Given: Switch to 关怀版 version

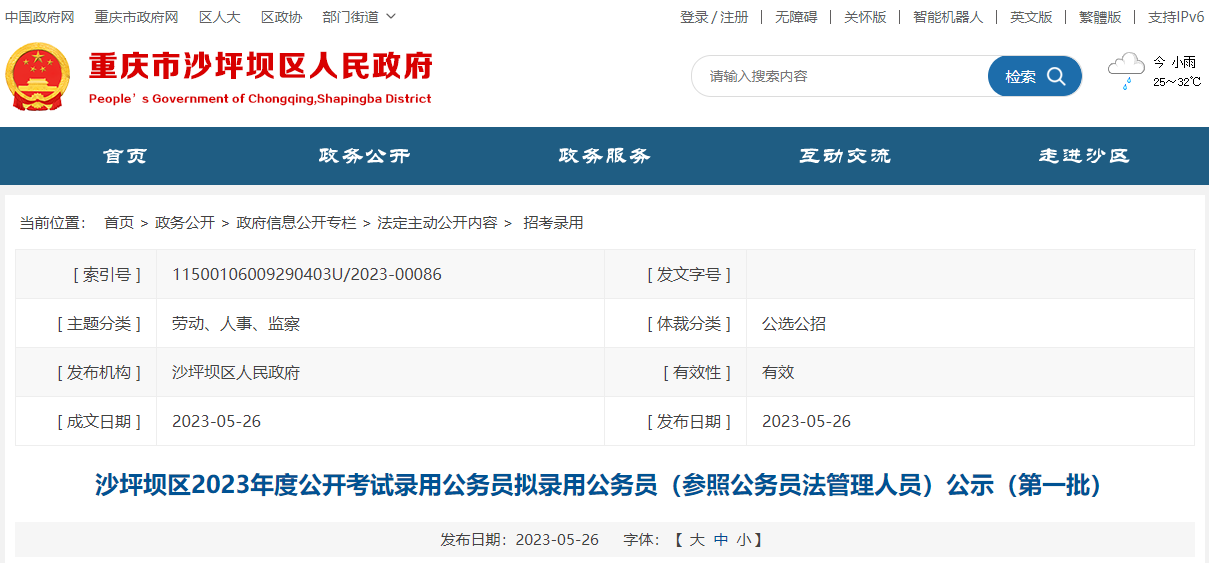Looking at the screenshot, I should coord(865,17).
